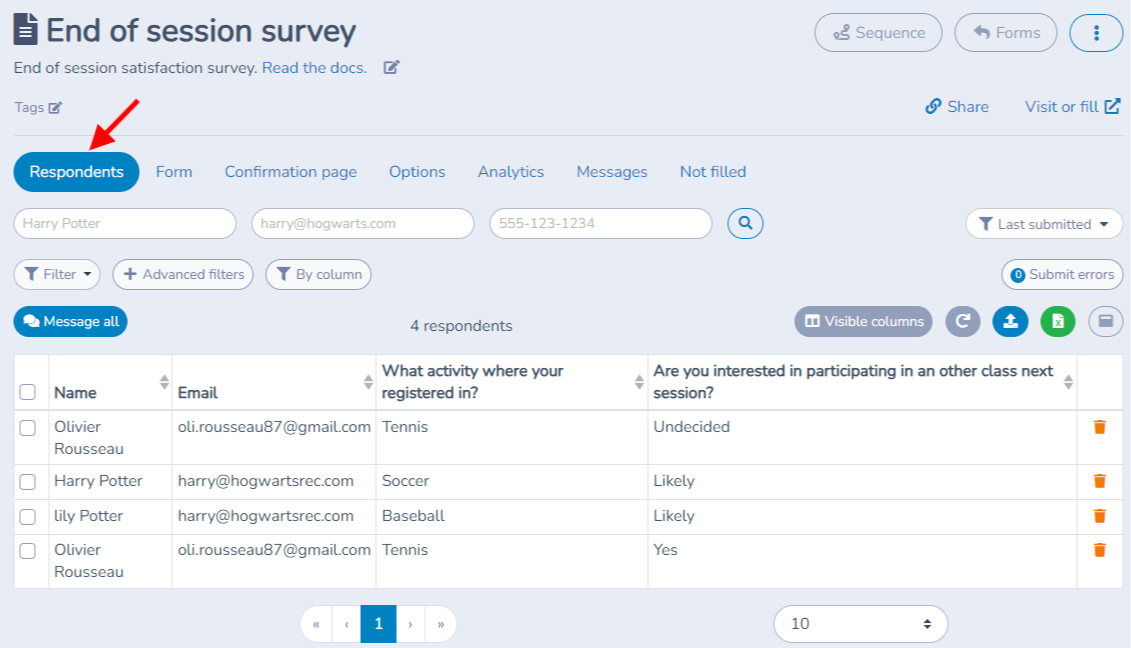Go back to Forms
The image size is (1131, 648).
click(1005, 33)
